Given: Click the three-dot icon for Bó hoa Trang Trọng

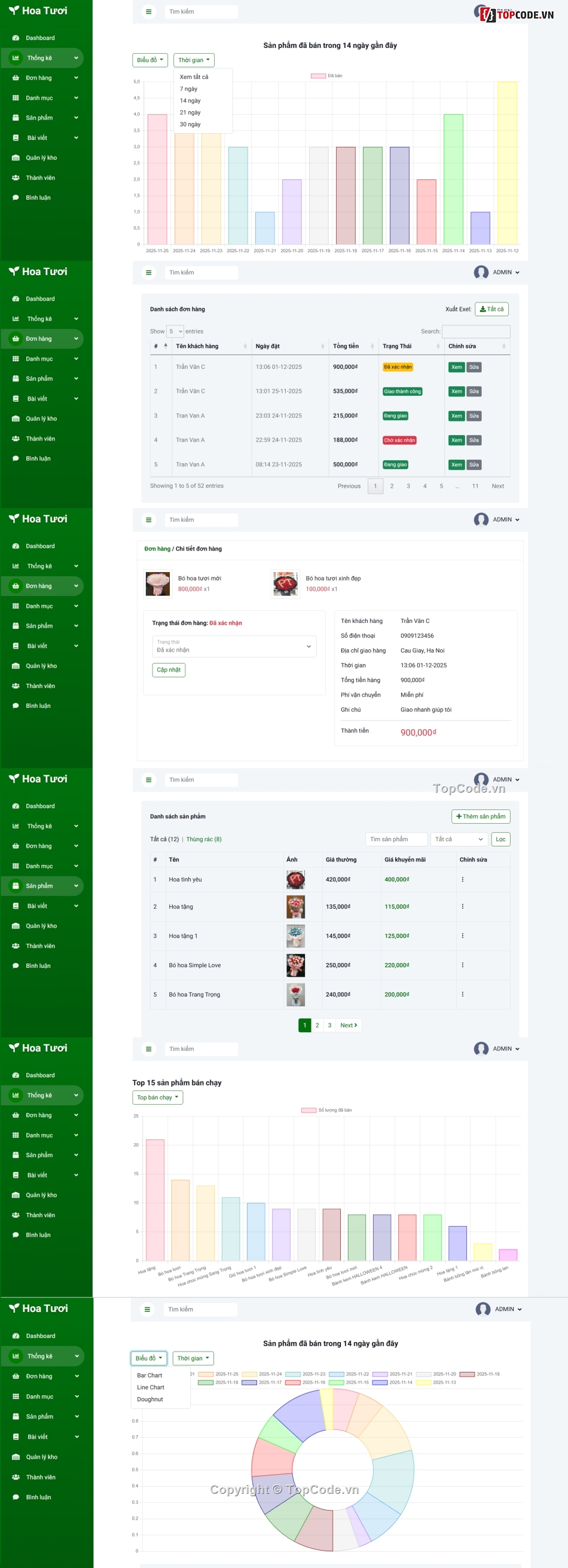Looking at the screenshot, I should click(462, 994).
